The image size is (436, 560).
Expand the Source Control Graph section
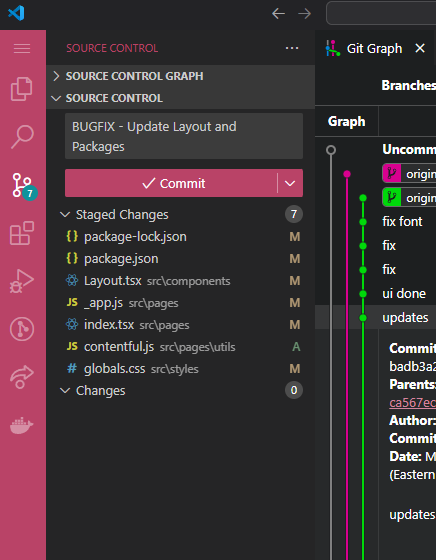(x=181, y=76)
